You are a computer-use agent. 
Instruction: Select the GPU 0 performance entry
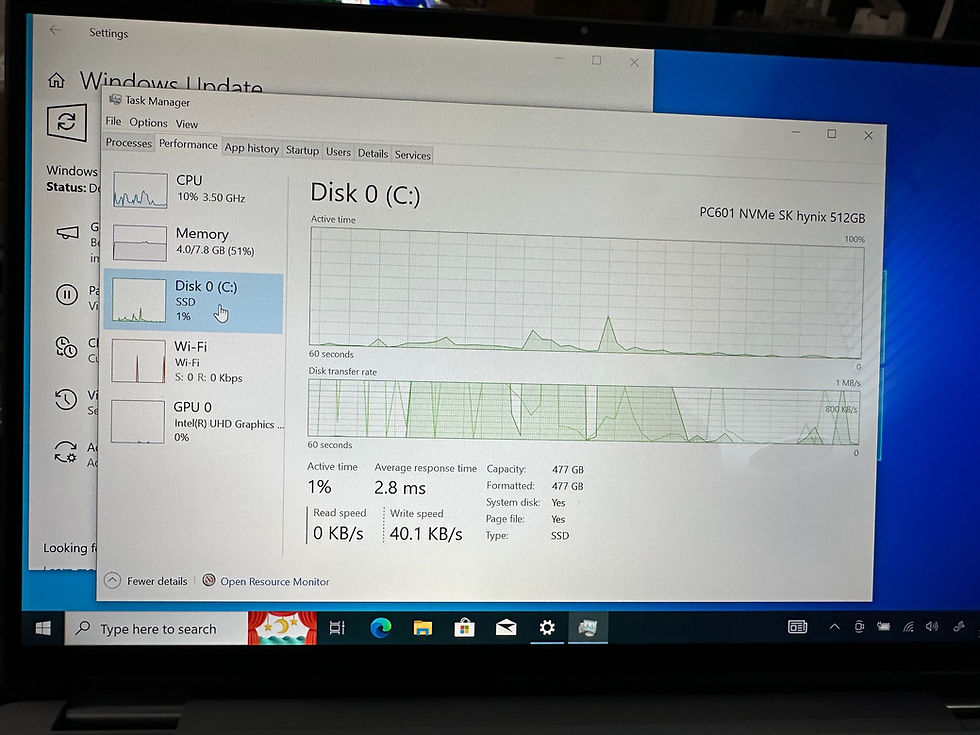coord(194,421)
